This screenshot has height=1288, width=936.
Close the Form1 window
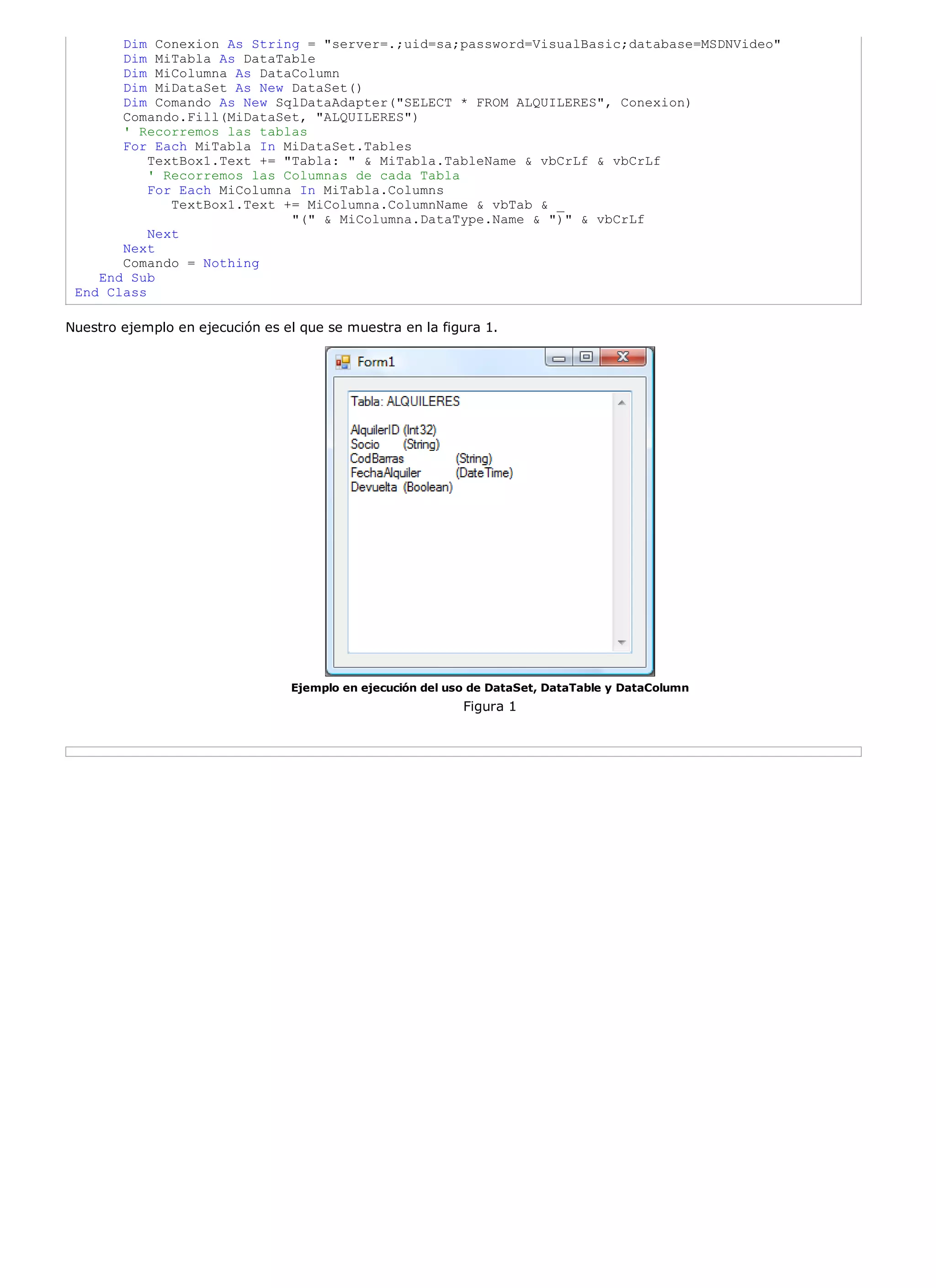622,357
